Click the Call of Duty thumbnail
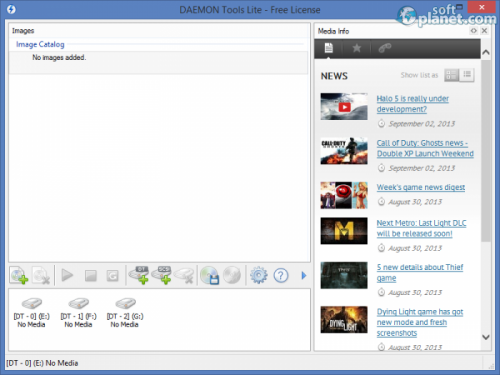 click(x=344, y=151)
